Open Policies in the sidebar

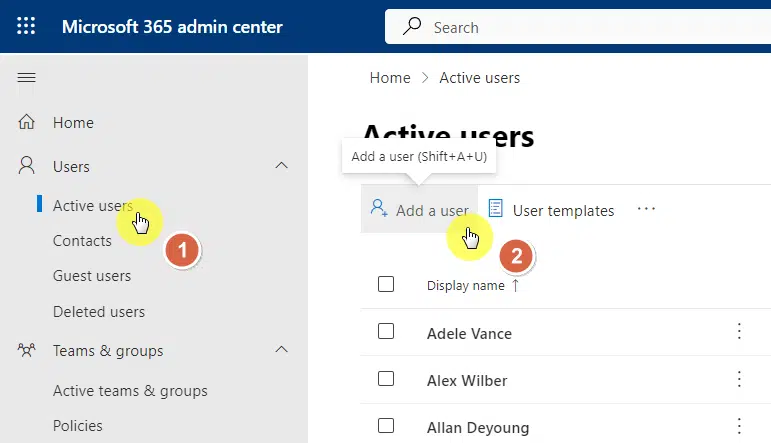78,426
